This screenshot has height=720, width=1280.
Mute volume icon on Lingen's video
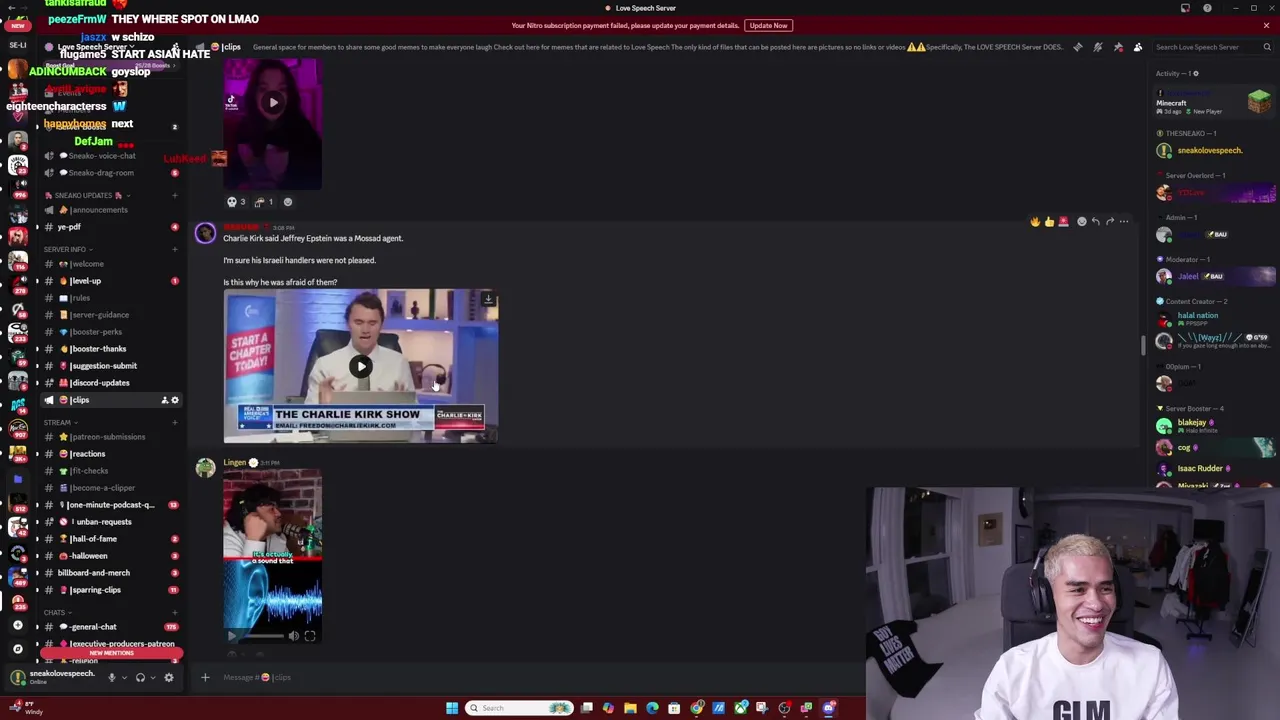[x=293, y=636]
